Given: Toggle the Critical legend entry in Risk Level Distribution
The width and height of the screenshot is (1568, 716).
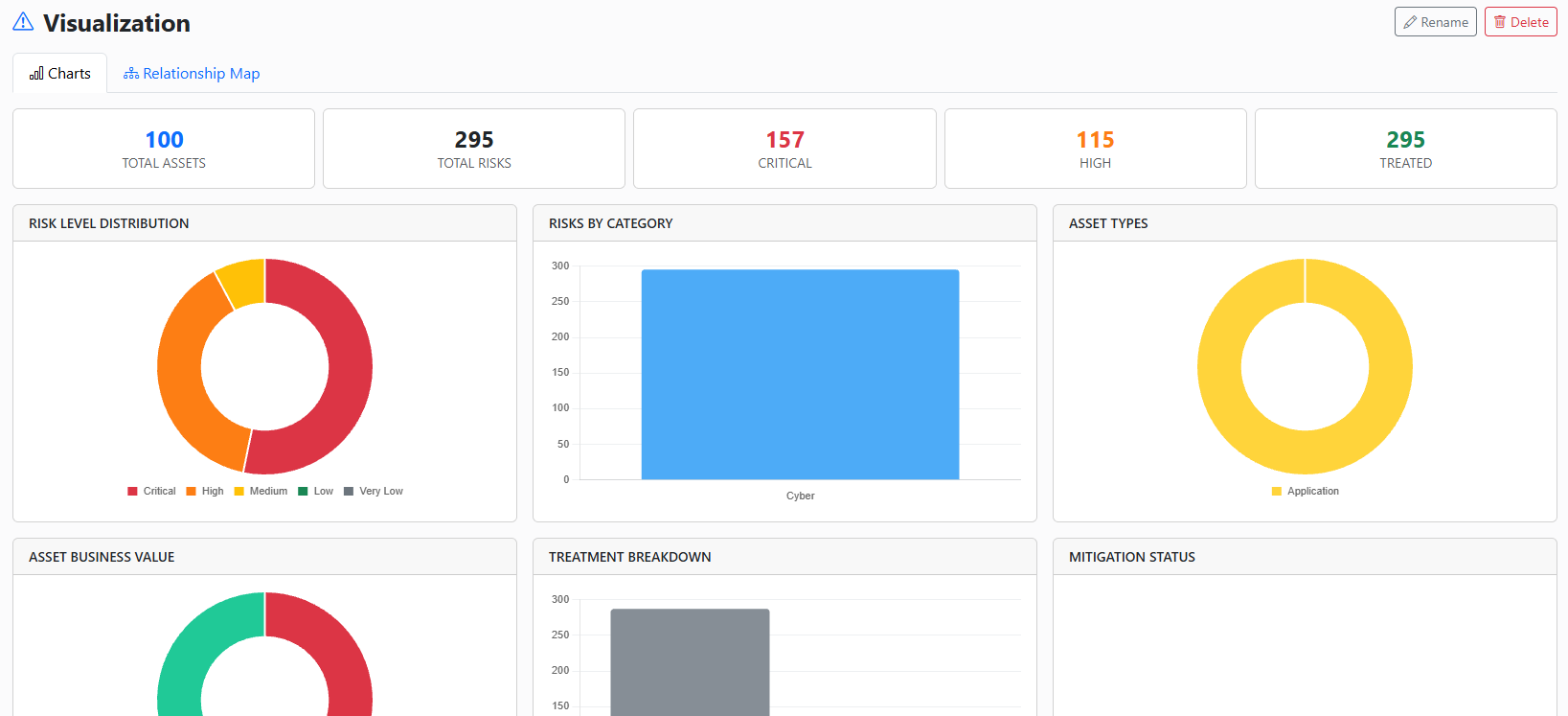Looking at the screenshot, I should pos(151,491).
